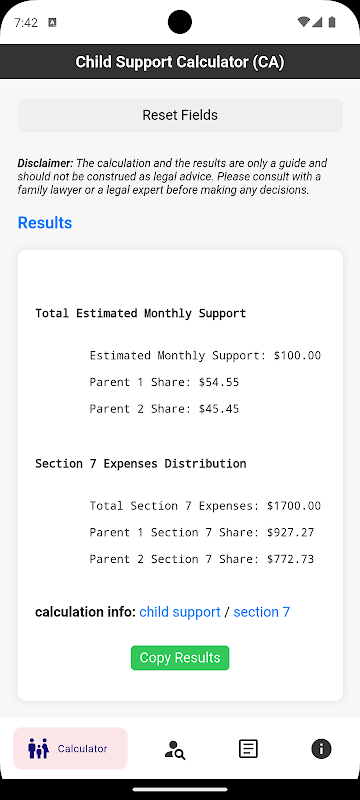
Task: Click the green Copy Results button
Action: coord(180,658)
